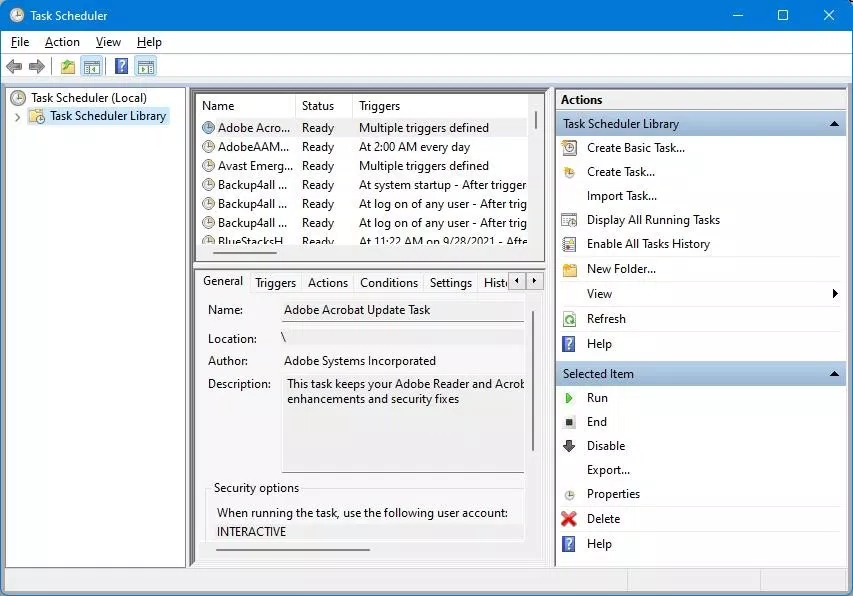Export the selected task
The height and width of the screenshot is (596, 853).
pyautogui.click(x=608, y=470)
